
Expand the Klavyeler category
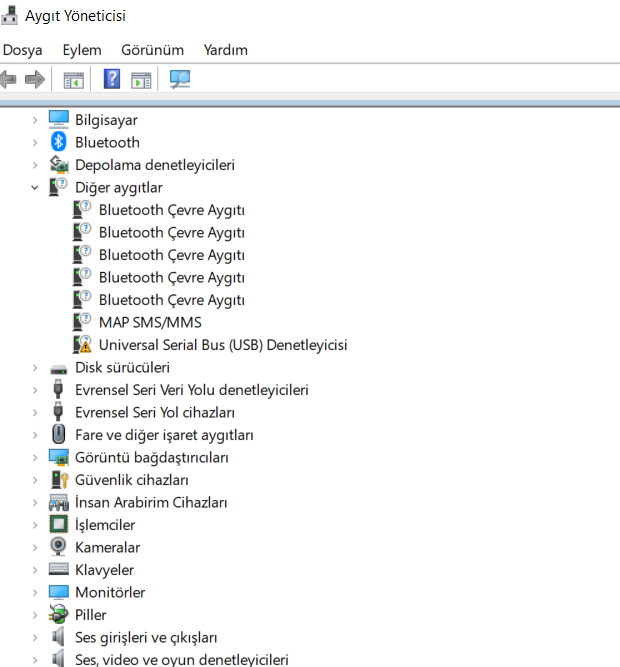tap(35, 570)
